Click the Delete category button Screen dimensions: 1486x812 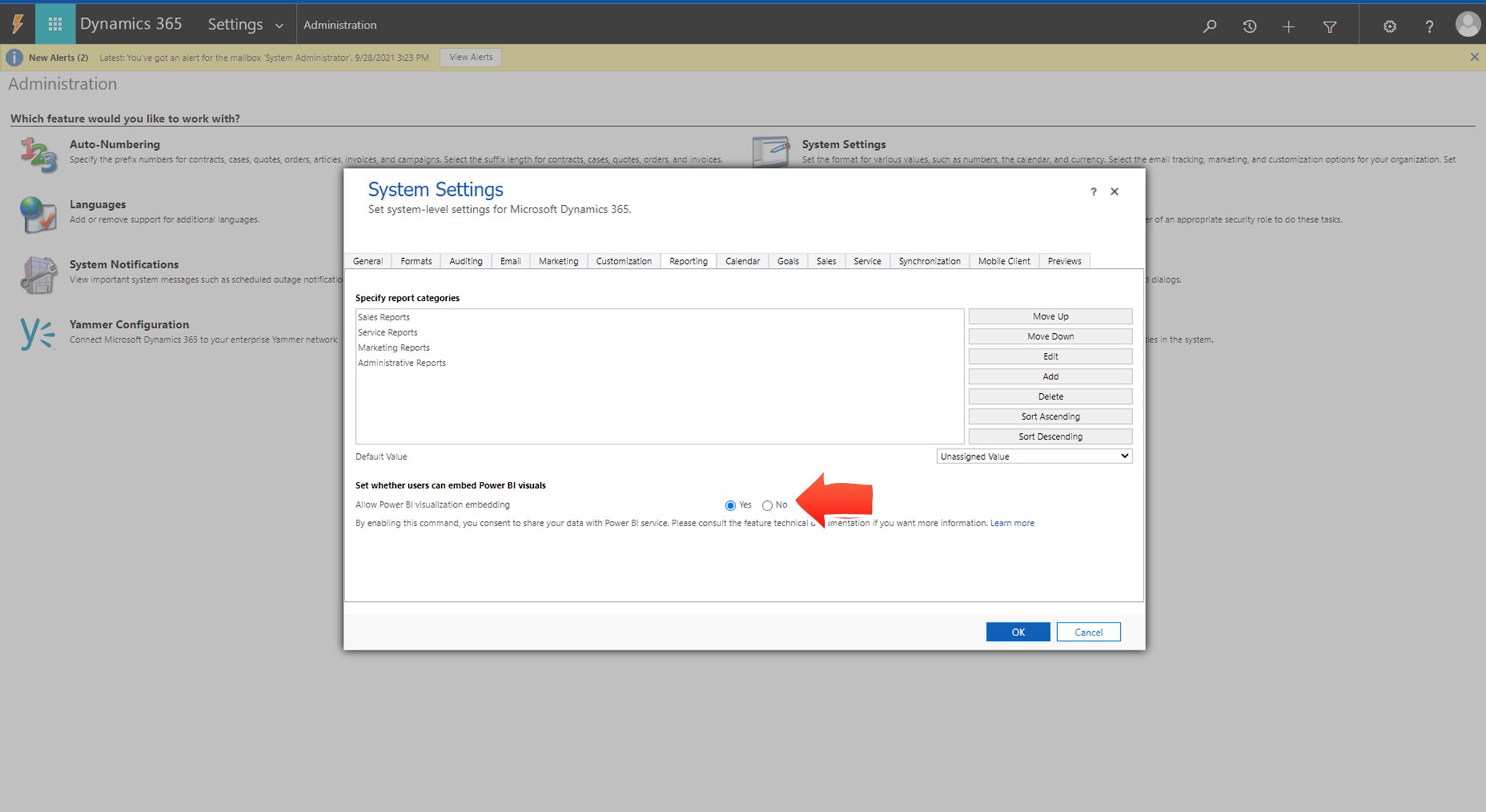tap(1050, 397)
